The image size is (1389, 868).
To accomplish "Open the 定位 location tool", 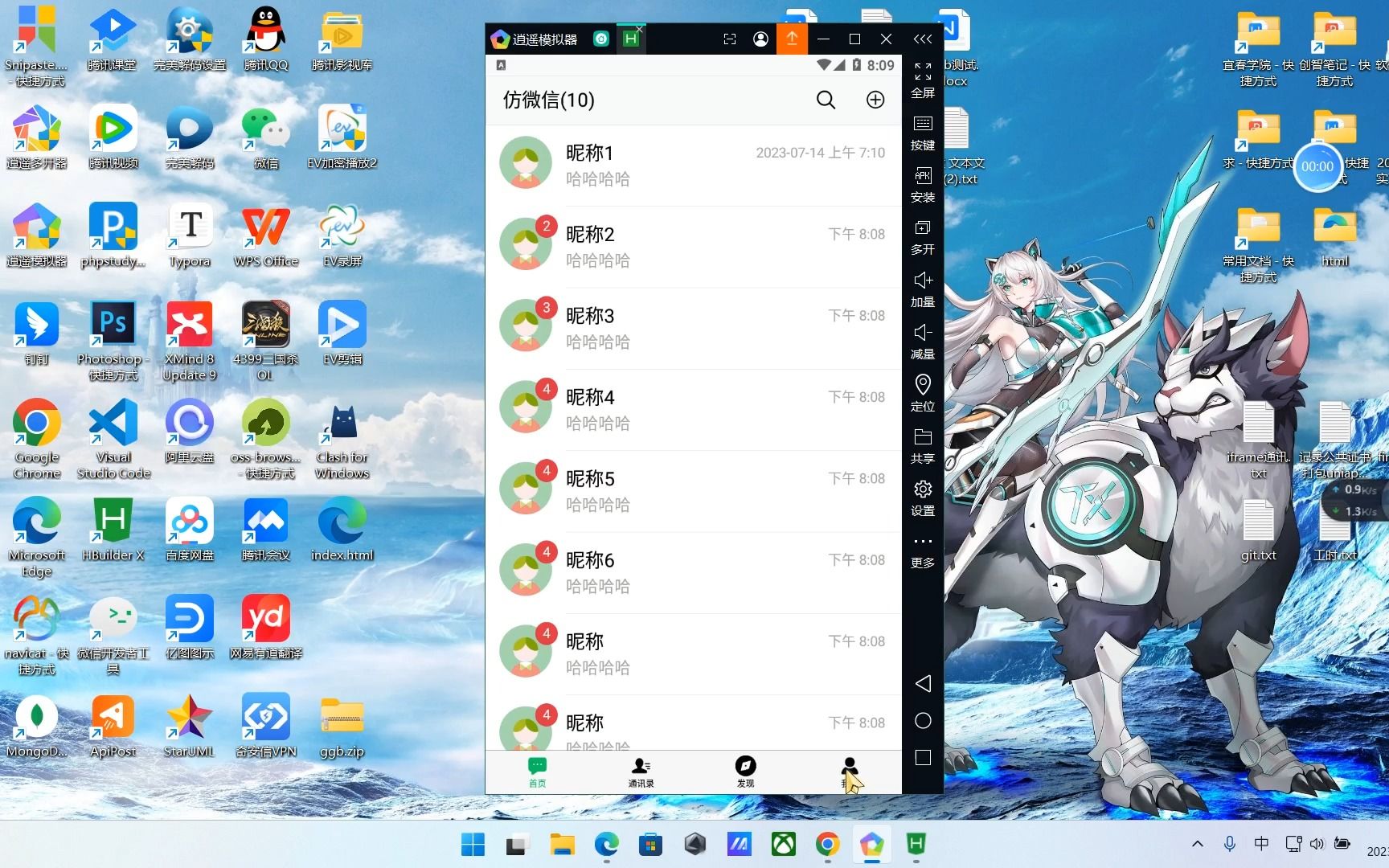I will point(923,394).
